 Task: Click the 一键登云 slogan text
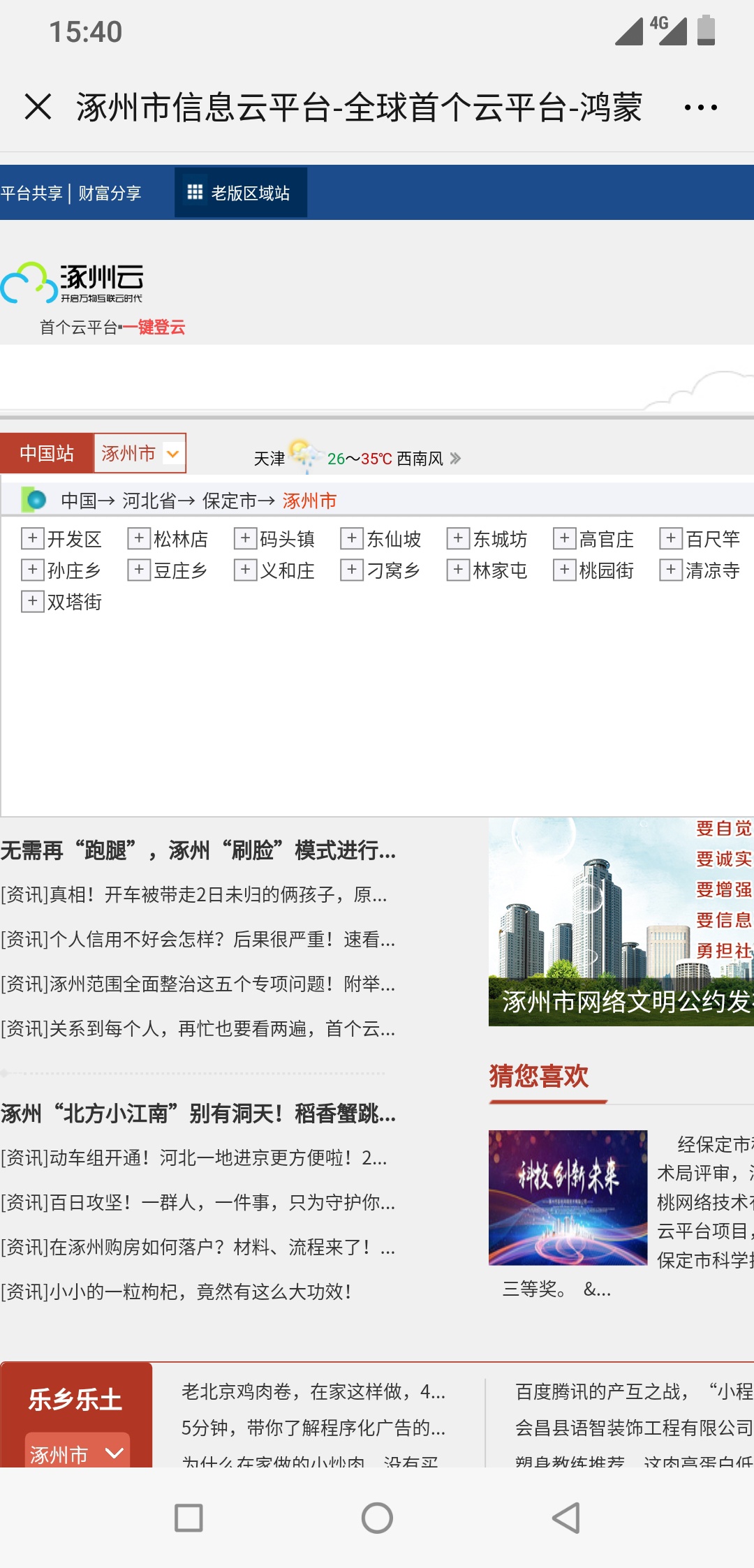pos(154,327)
